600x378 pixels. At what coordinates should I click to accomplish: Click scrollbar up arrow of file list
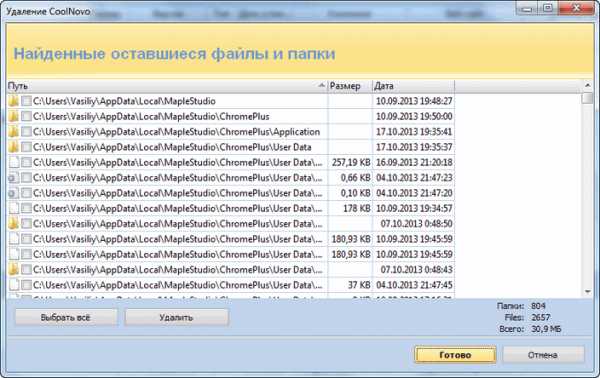tap(588, 85)
